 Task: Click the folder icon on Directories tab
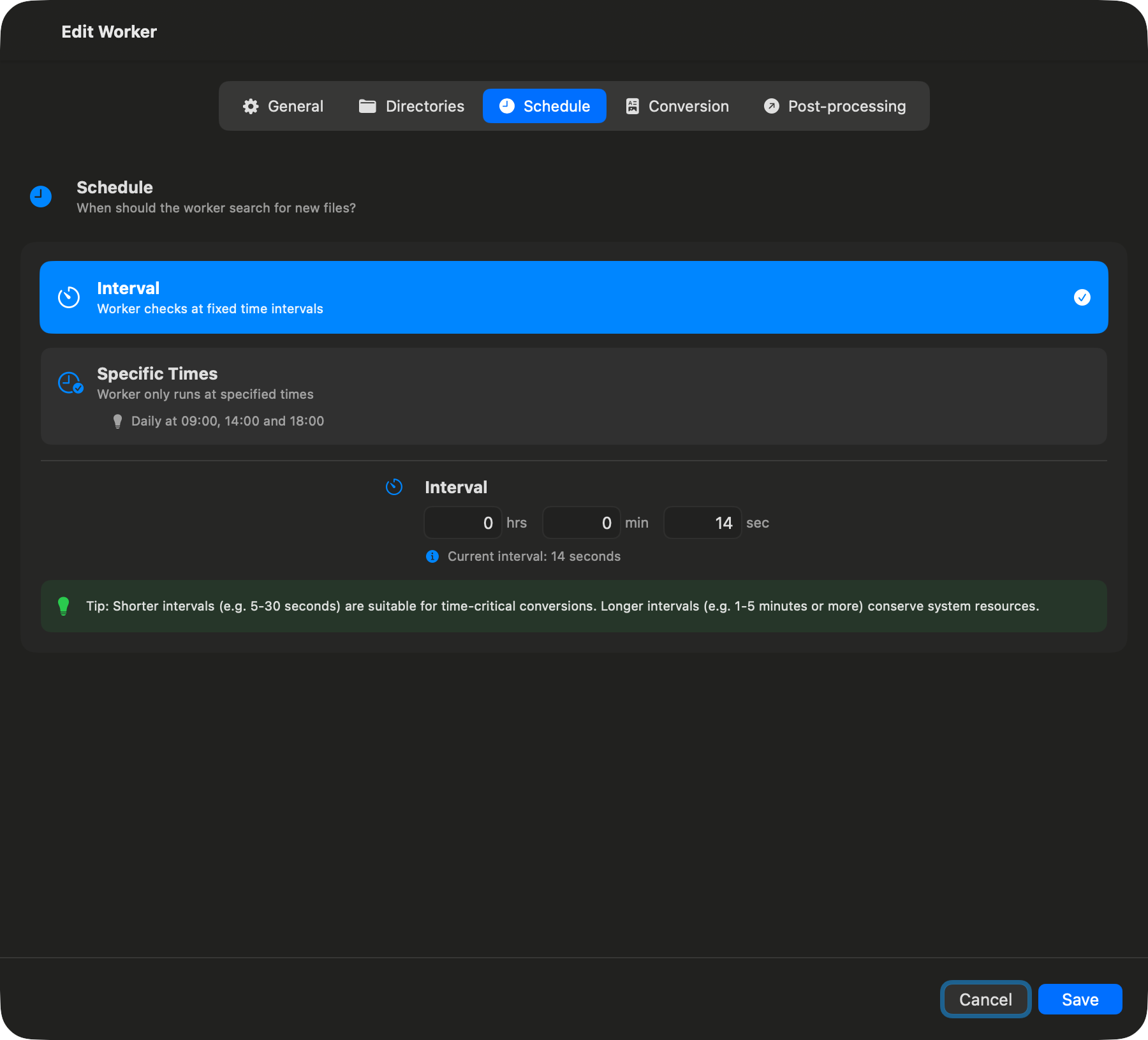(x=367, y=107)
